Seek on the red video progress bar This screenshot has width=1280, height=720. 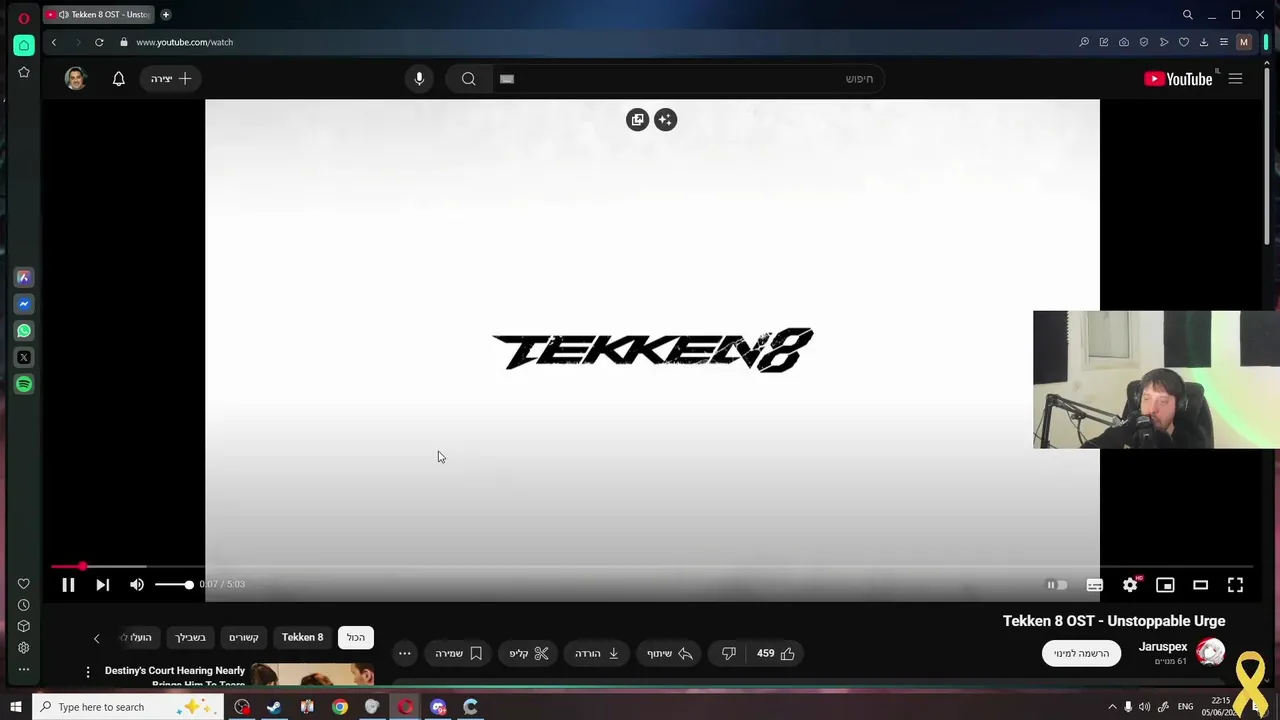(650, 567)
